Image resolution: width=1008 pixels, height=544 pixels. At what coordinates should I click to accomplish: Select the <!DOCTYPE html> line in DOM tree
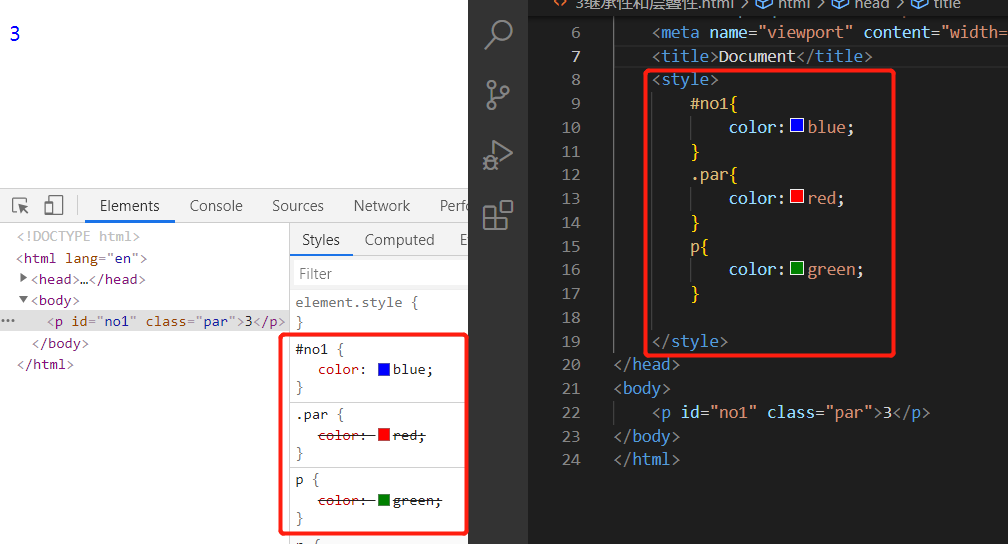click(78, 237)
